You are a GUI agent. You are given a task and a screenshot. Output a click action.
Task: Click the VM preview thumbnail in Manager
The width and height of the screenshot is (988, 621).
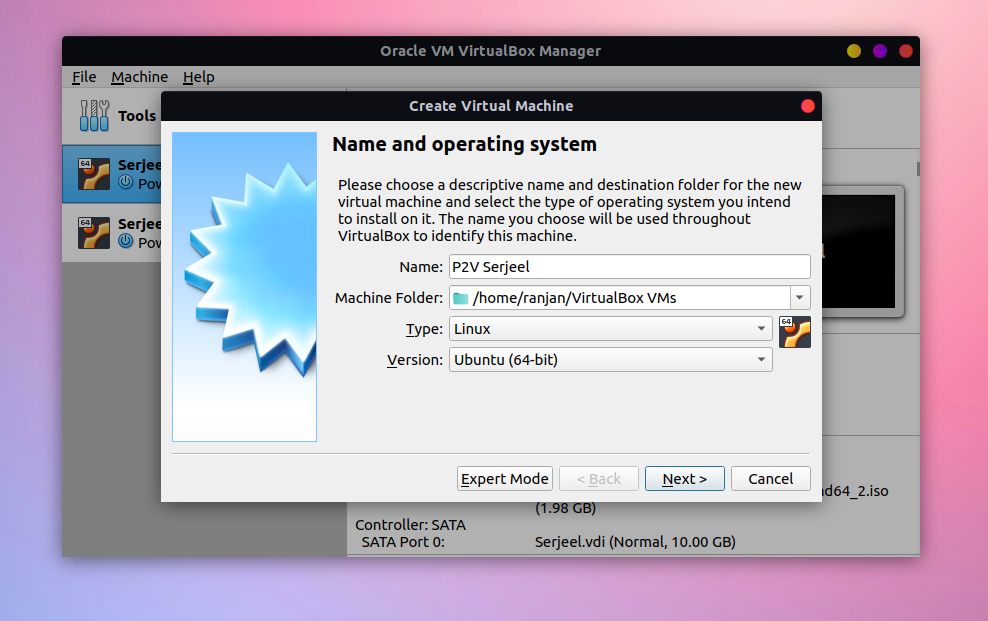(862, 251)
